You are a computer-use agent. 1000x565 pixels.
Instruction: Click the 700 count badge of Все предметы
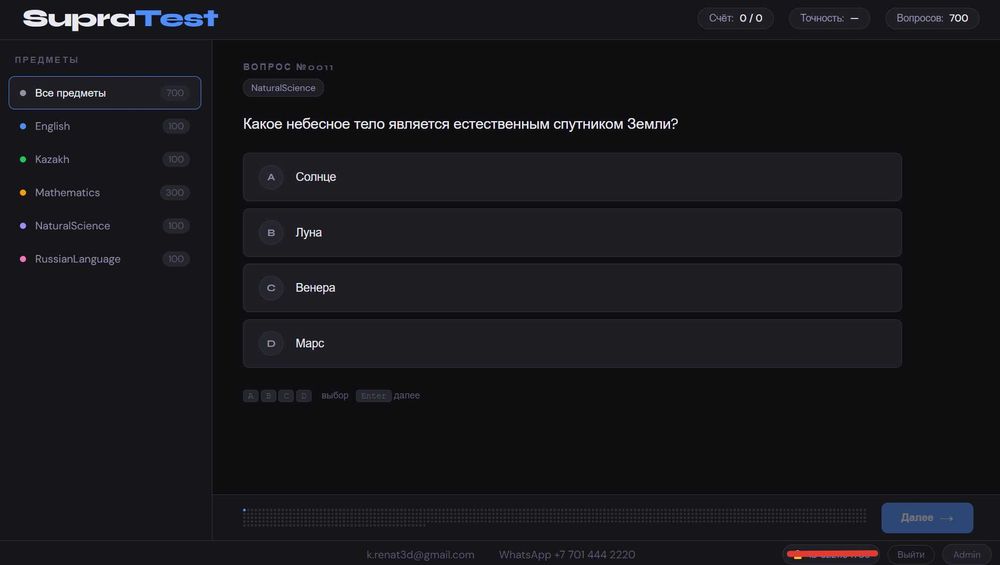tap(175, 93)
